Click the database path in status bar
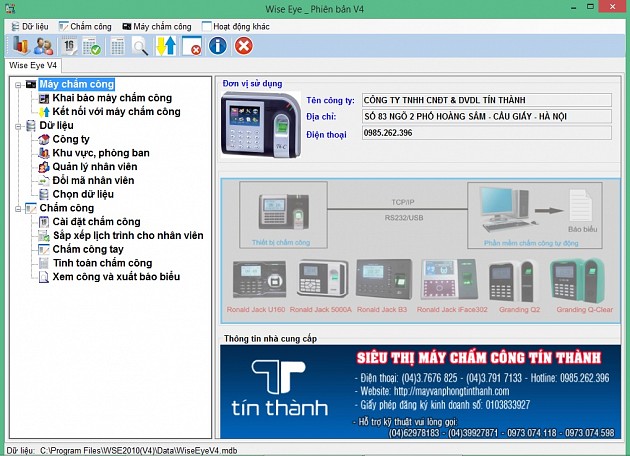Screen dimensions: 630x456 [138, 451]
